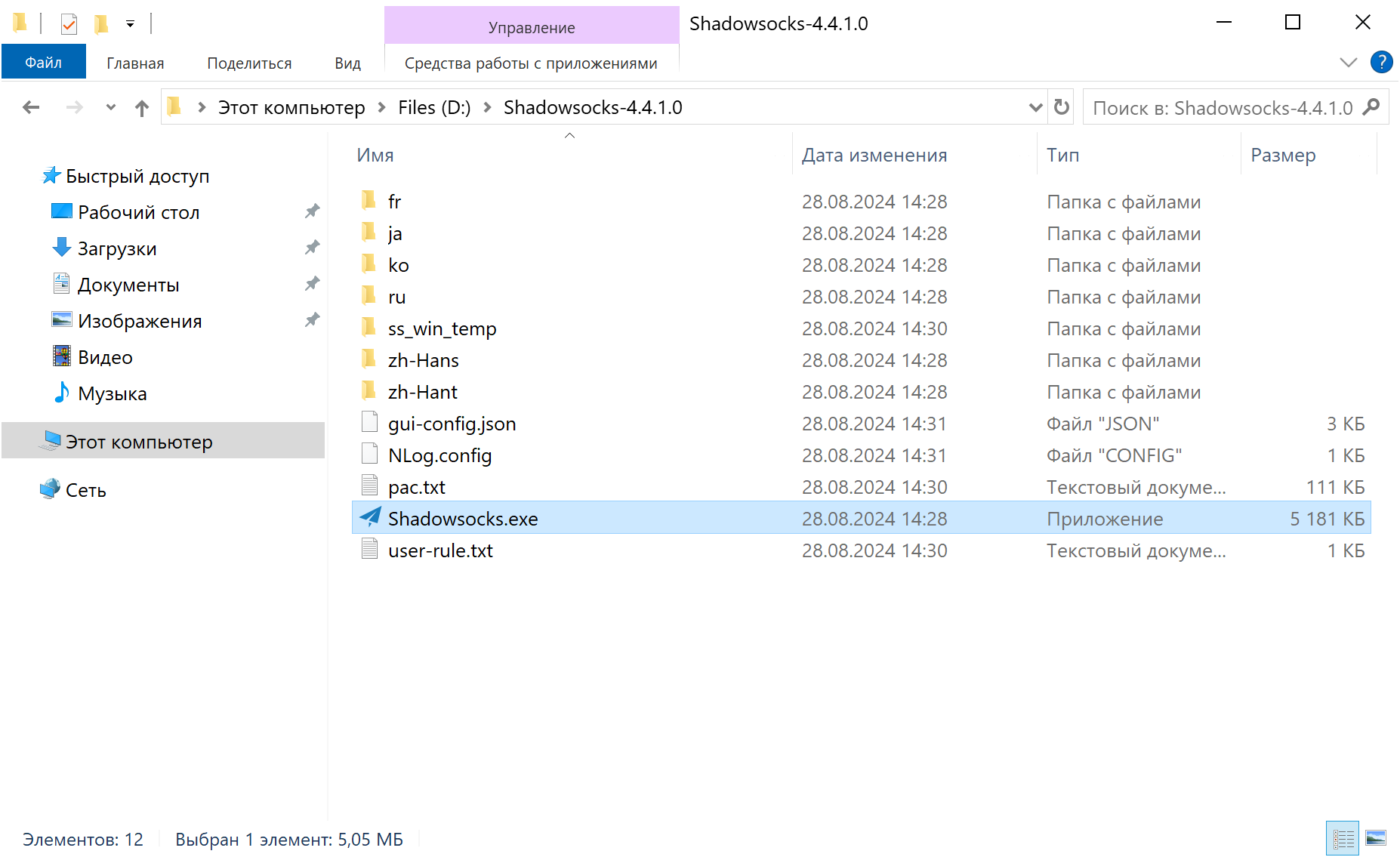Image resolution: width=1400 pixels, height=857 pixels.
Task: Click the Shadowsocks-4.4.1.0 breadcrumb segment
Action: 593,107
